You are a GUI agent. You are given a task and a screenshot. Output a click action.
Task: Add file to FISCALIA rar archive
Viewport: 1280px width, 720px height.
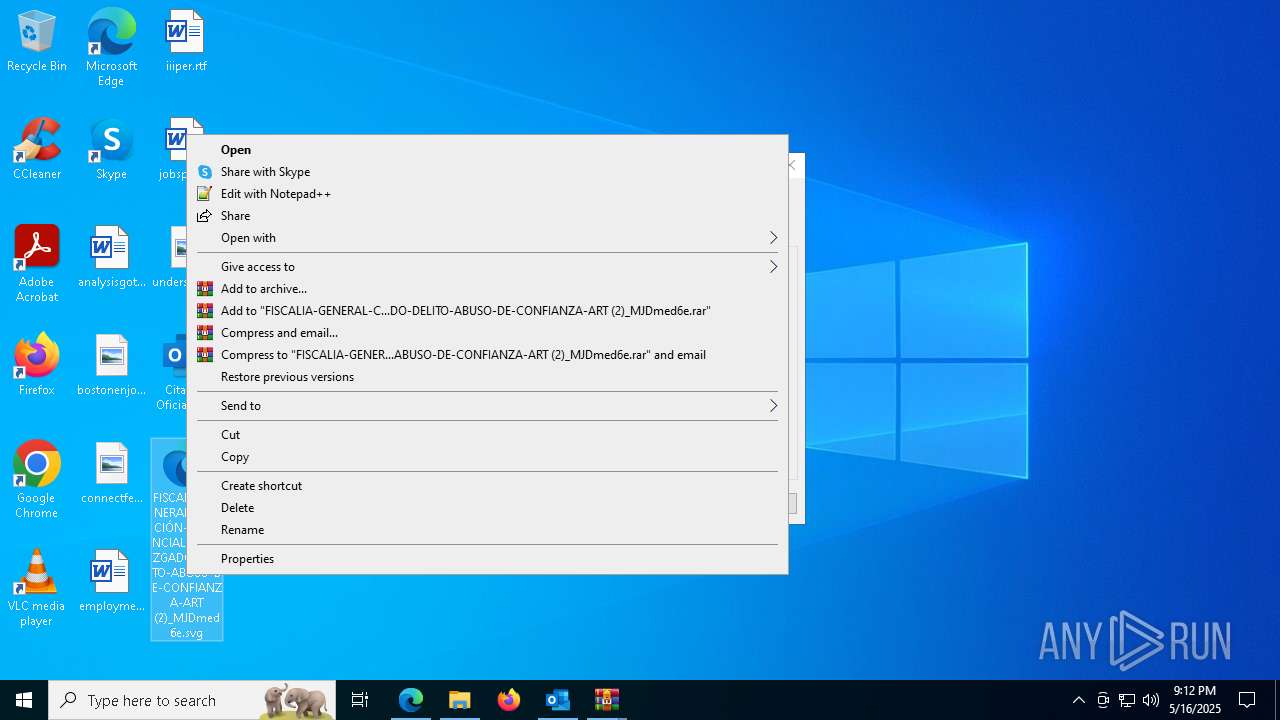coord(487,311)
